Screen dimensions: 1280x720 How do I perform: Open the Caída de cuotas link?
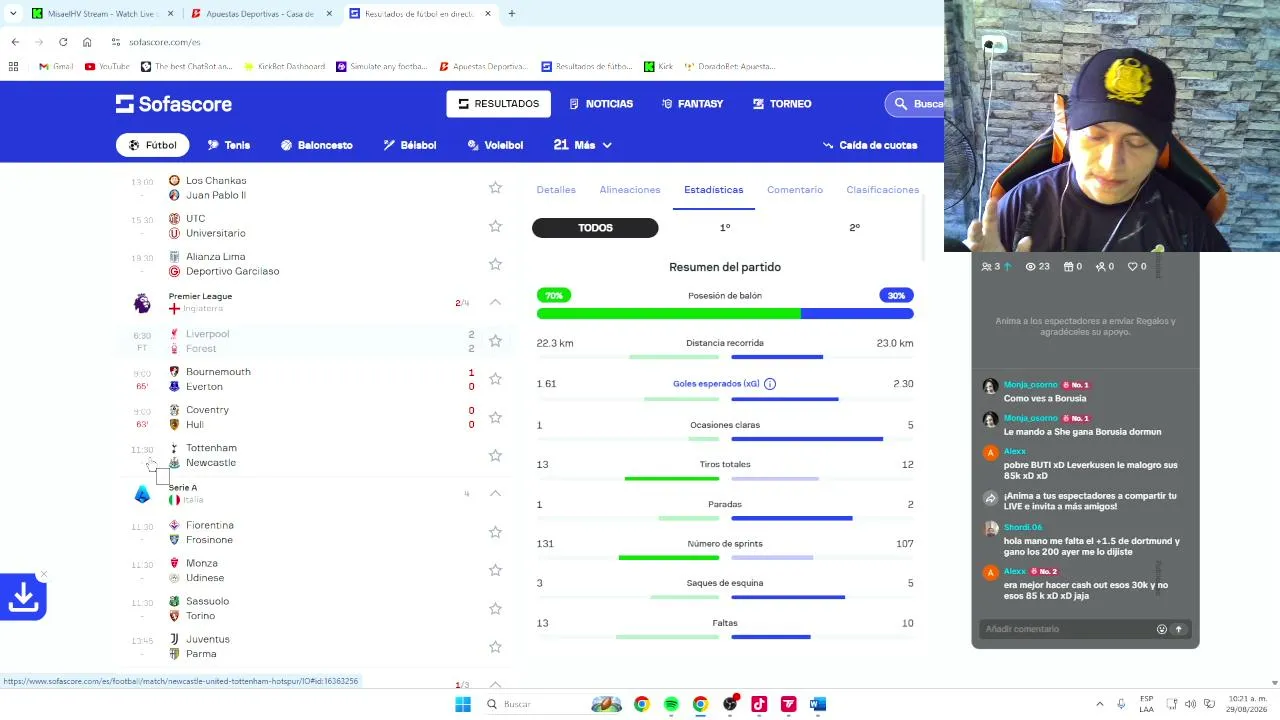tap(869, 145)
